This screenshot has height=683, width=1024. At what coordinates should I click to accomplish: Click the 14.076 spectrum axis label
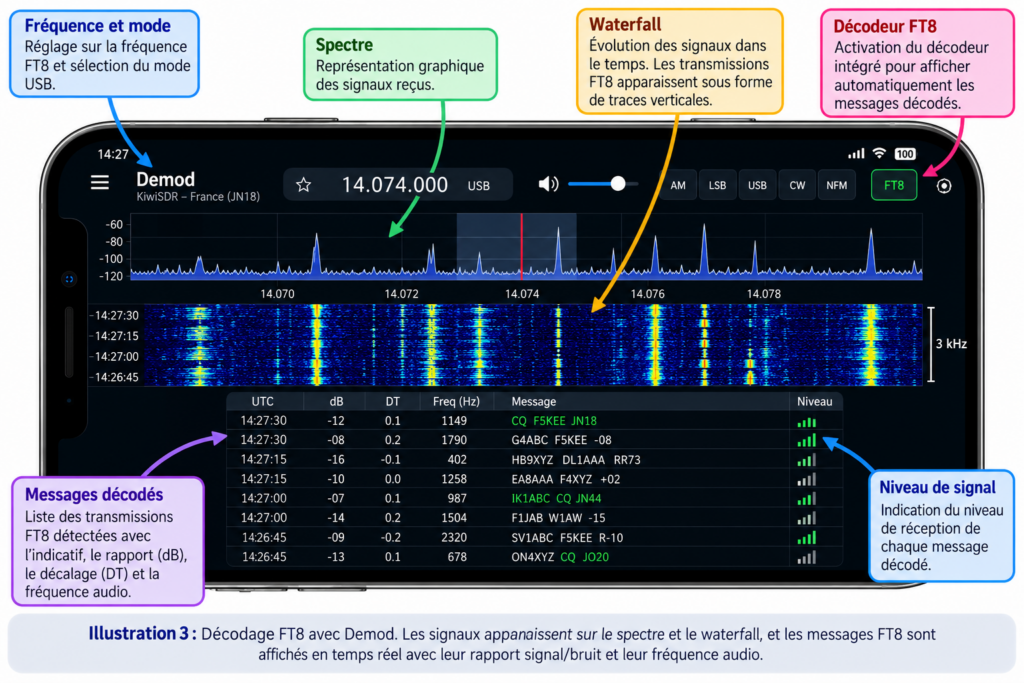click(647, 294)
